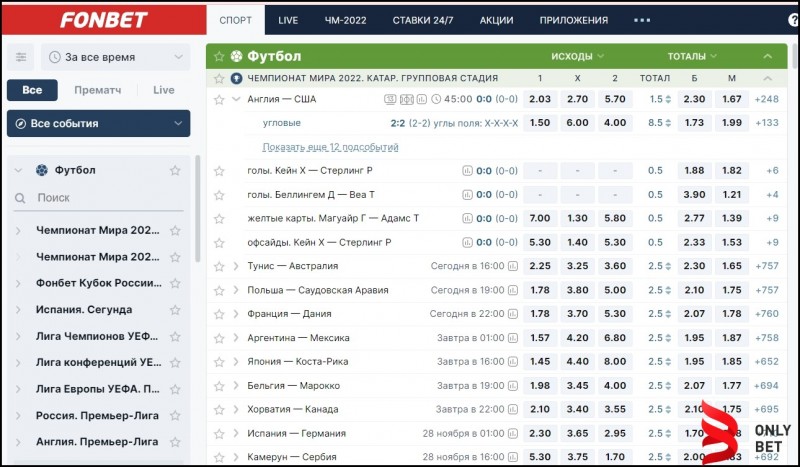Screen dimensions: 800x467
Task: Favorite the Англия — США match
Action: (x=219, y=100)
